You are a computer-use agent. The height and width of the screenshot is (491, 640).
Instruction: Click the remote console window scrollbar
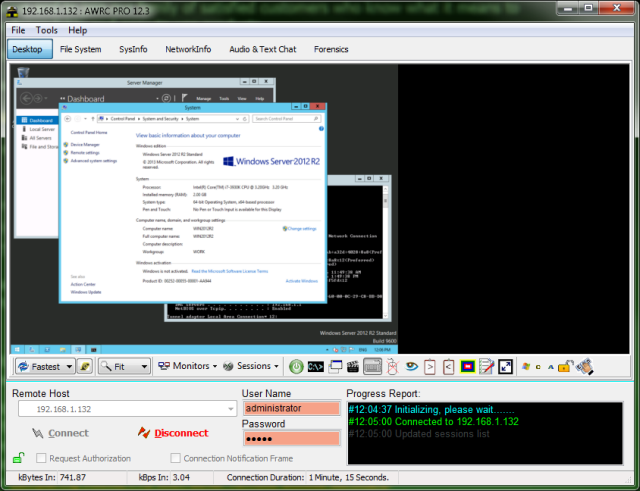click(x=385, y=251)
